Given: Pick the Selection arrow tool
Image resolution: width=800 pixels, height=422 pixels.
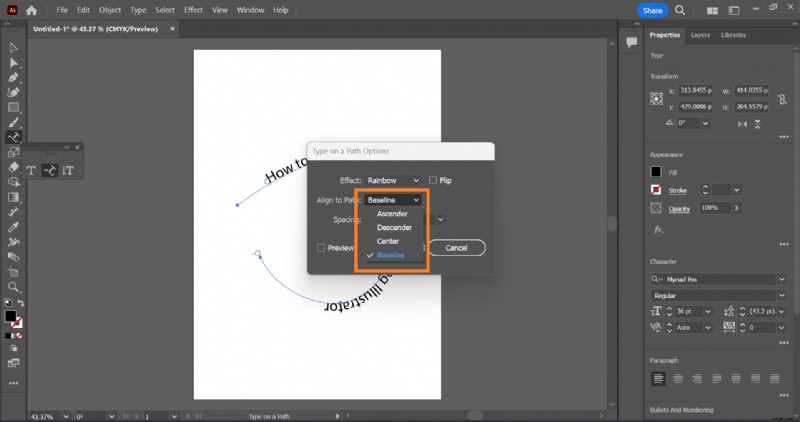Looking at the screenshot, I should click(x=13, y=47).
